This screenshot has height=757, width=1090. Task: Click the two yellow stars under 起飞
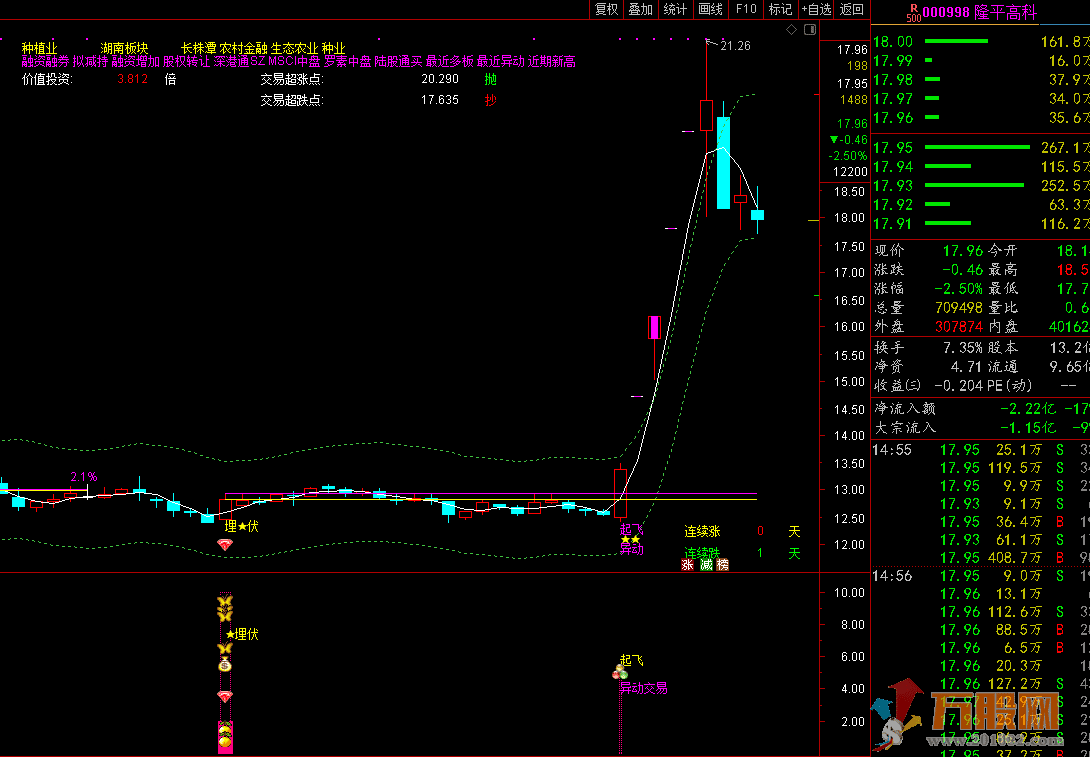(x=631, y=539)
